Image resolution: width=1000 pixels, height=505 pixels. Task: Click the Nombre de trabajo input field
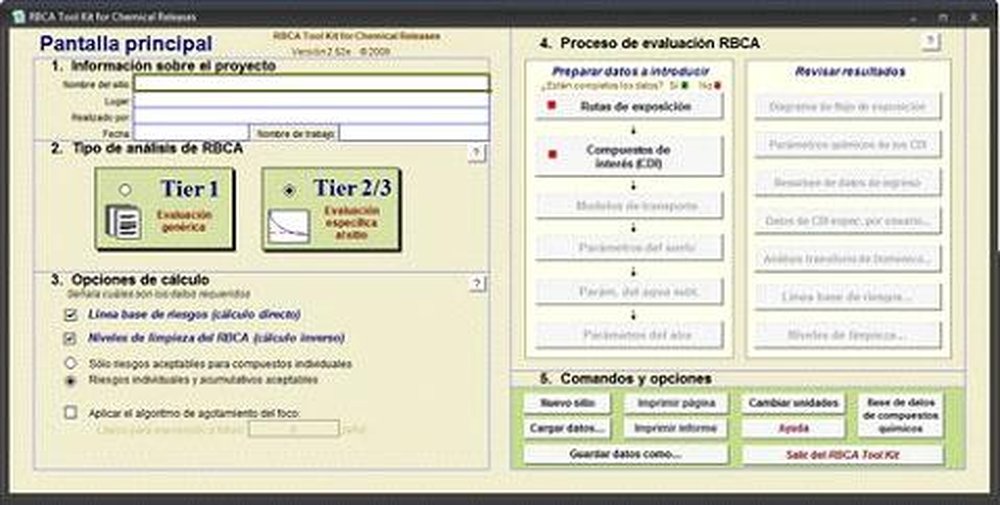pos(415,133)
